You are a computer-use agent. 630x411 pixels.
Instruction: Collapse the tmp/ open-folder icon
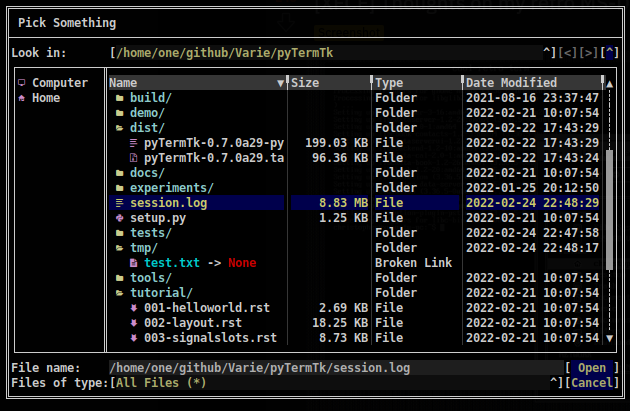[119, 248]
